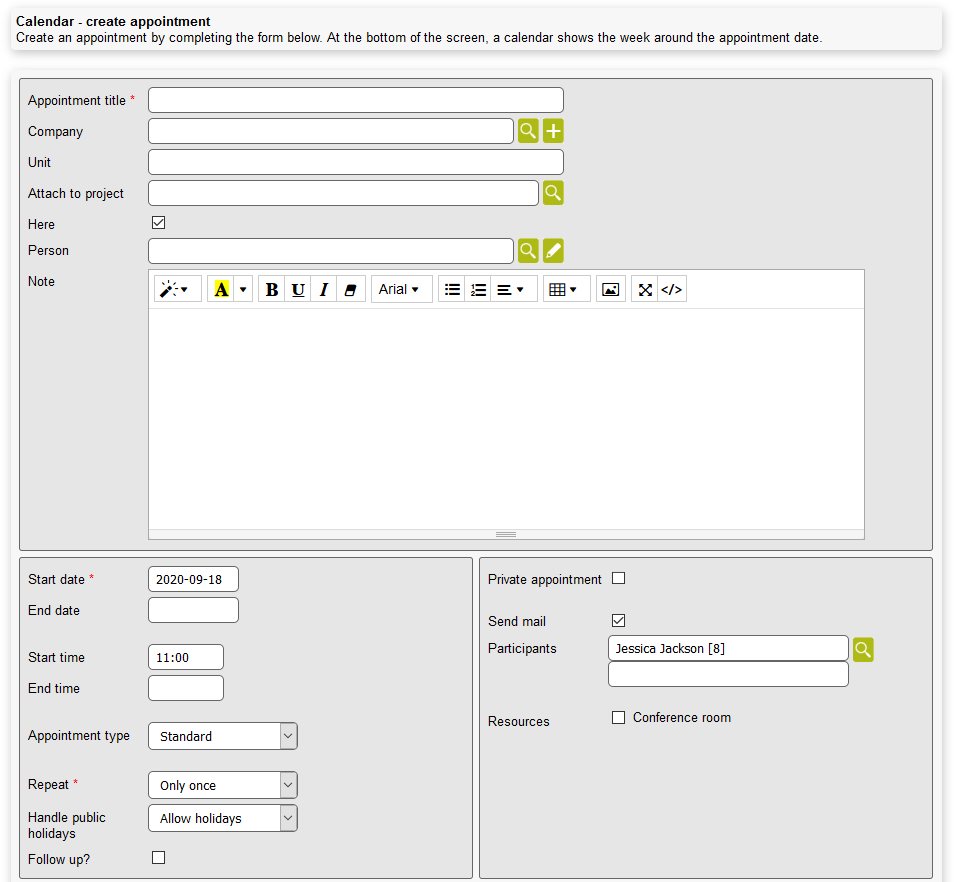The image size is (954, 882).
Task: Insert an unordered bullet list
Action: point(452,289)
